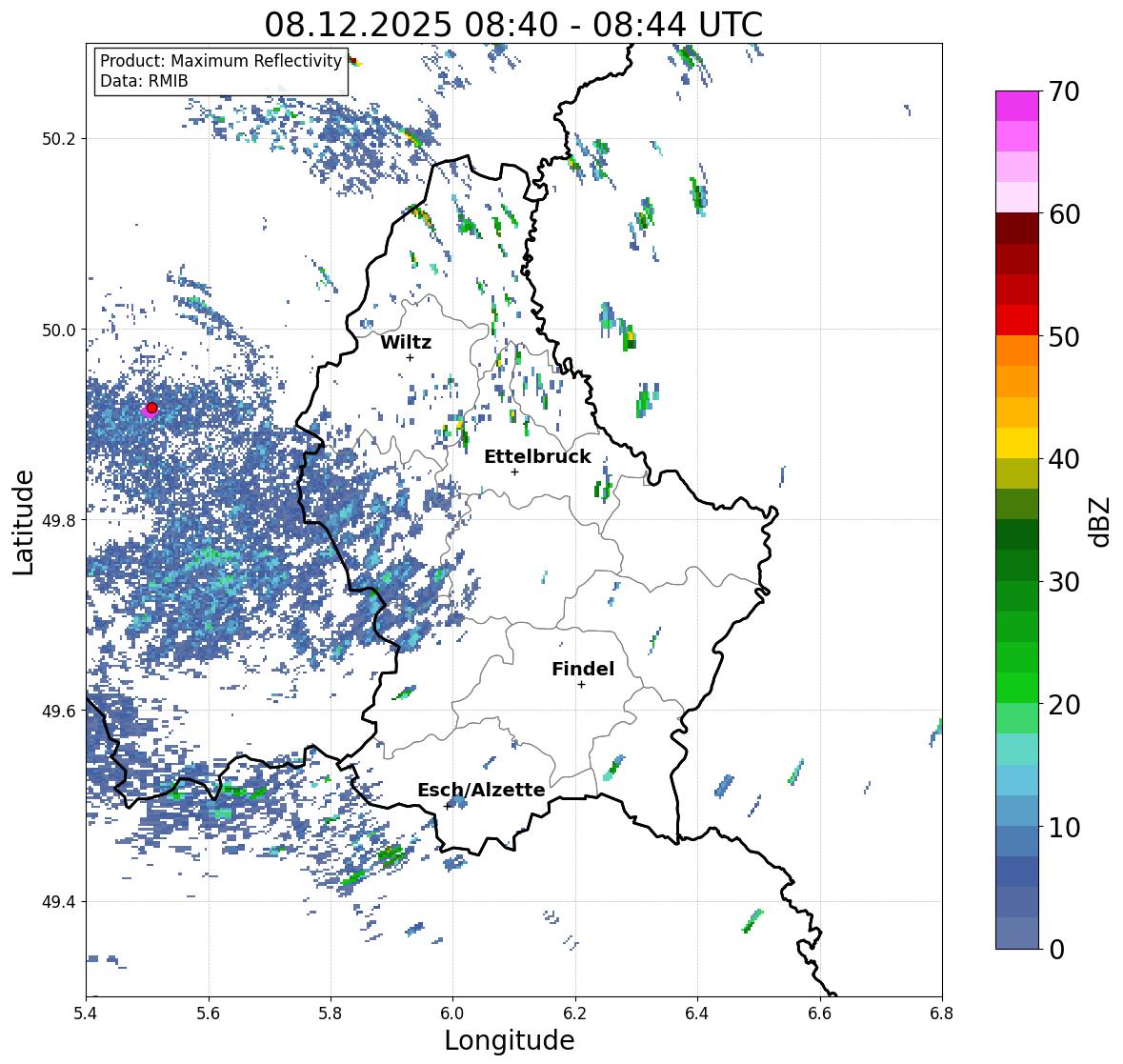The width and height of the screenshot is (1123, 1064).
Task: Click the 20 colorbar tick label
Action: coord(1063,704)
